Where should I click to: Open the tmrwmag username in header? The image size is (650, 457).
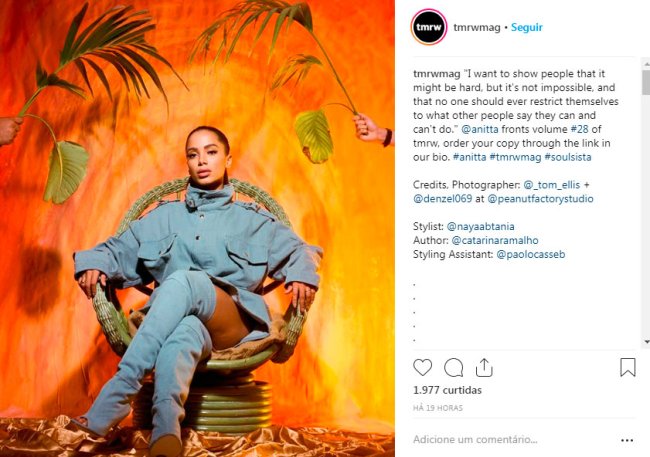(x=477, y=27)
